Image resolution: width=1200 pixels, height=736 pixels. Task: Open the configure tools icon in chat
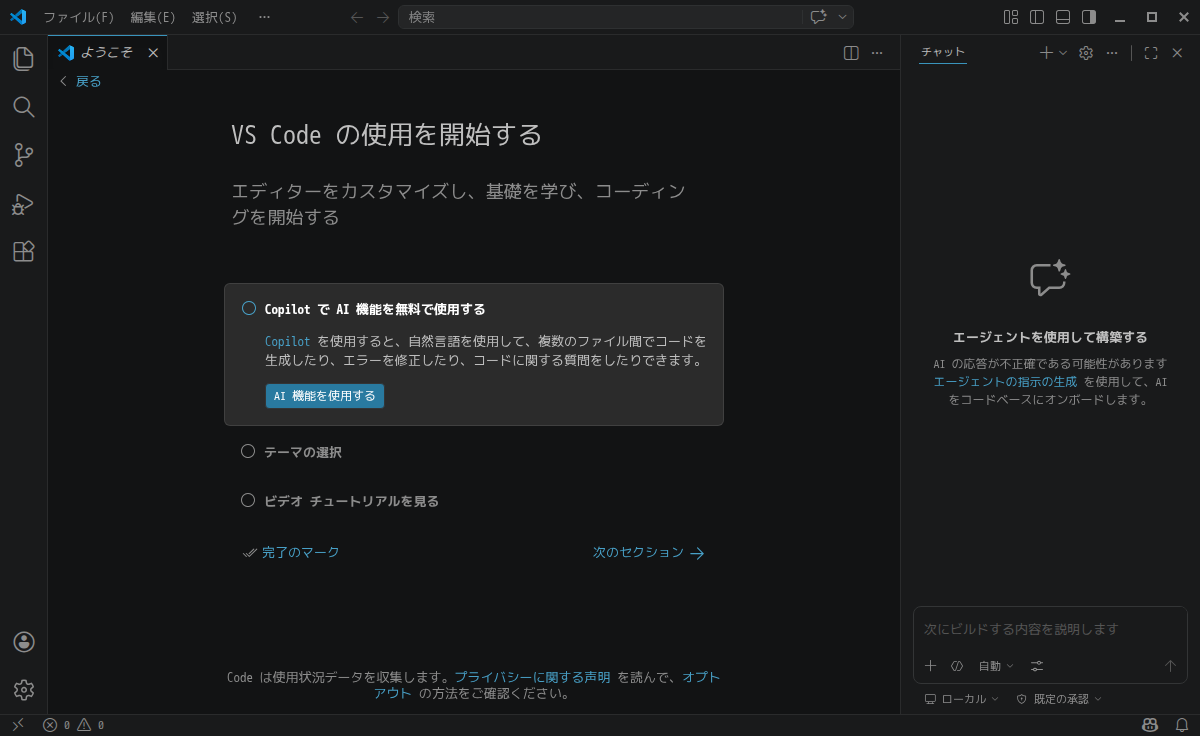pyautogui.click(x=1037, y=665)
